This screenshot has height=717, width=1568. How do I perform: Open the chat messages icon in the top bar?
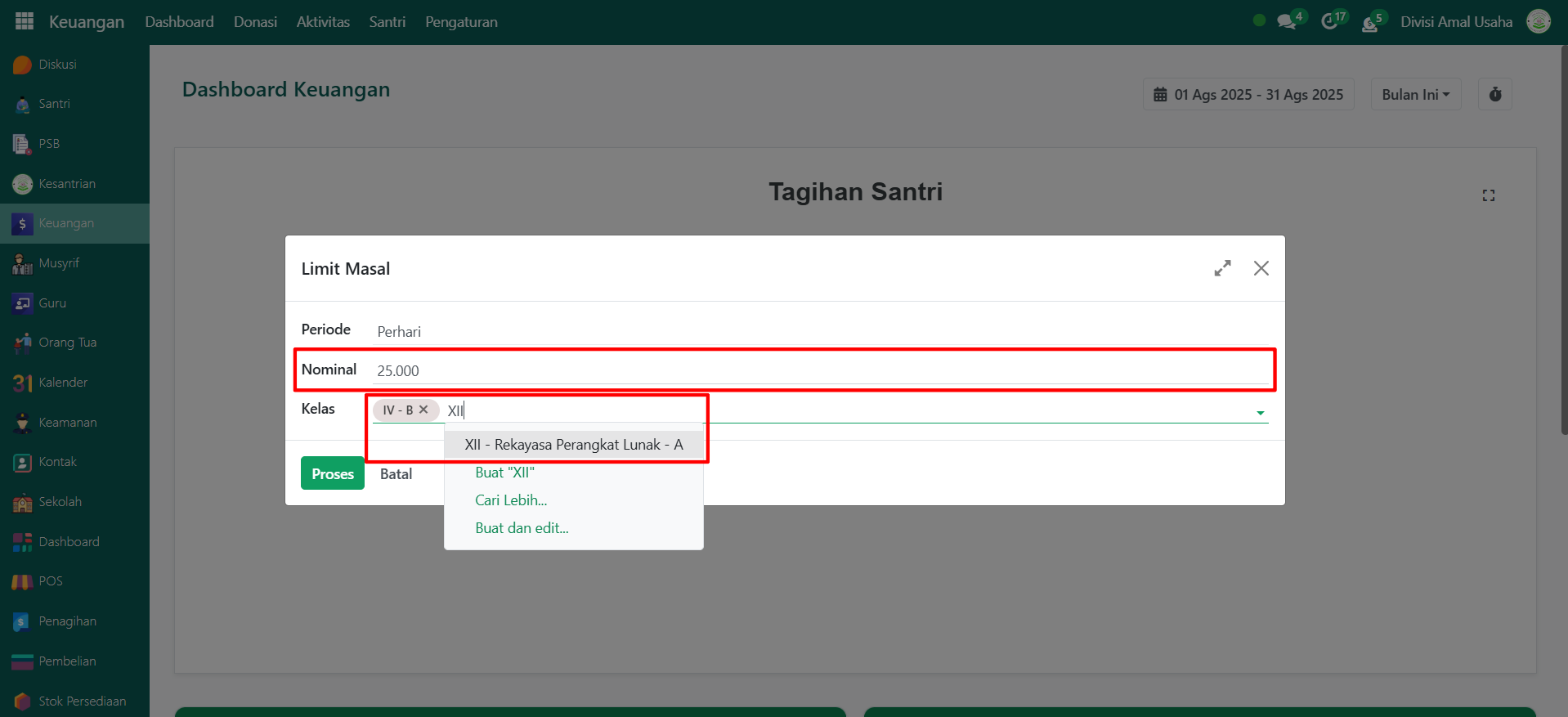coord(1287,22)
